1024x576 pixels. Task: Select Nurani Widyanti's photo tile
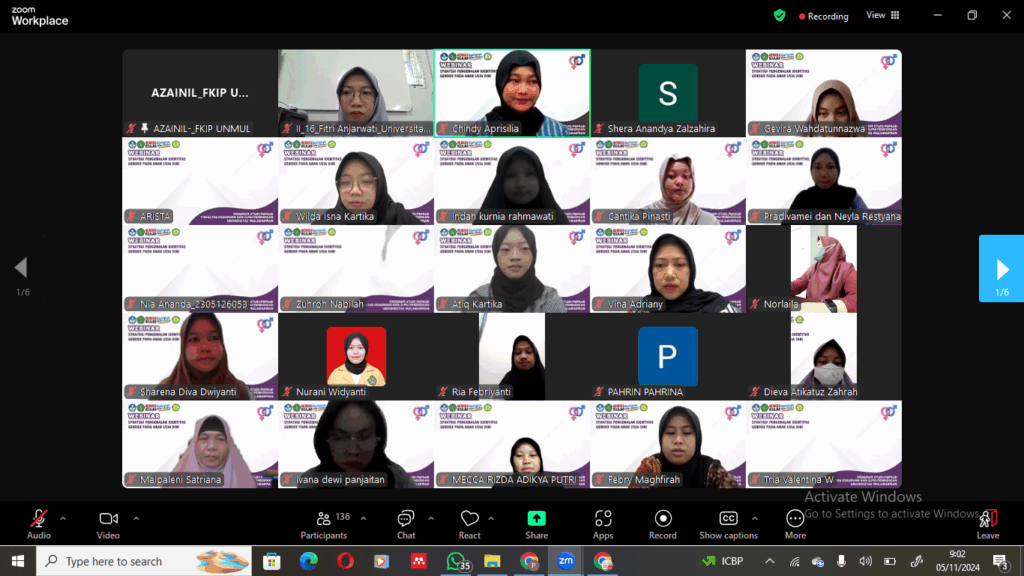point(356,357)
